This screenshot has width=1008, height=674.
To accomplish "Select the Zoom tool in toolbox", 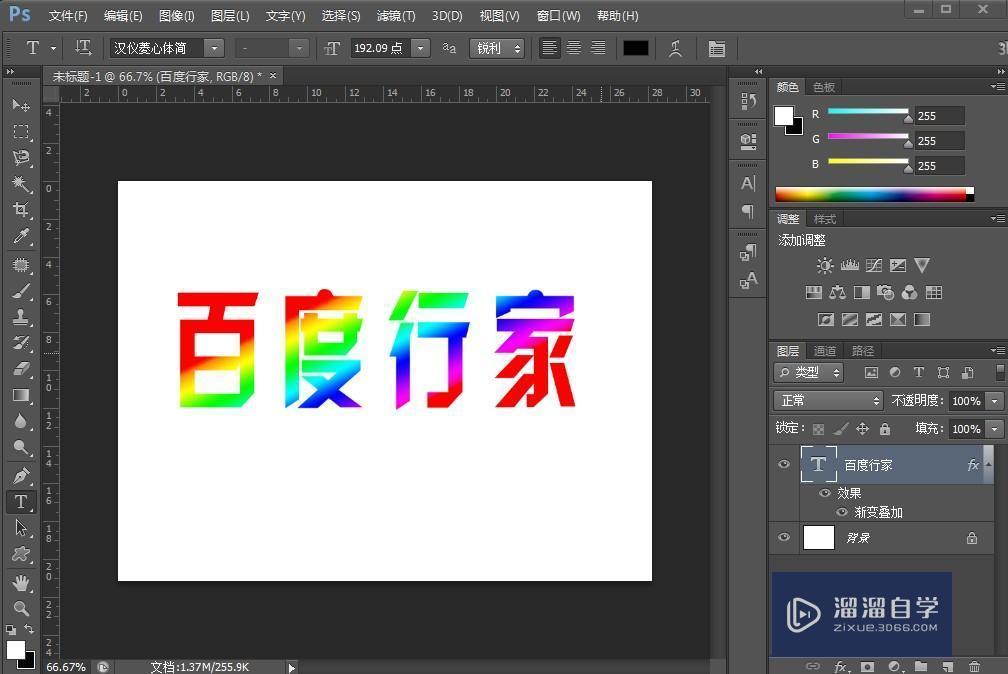I will (21, 608).
